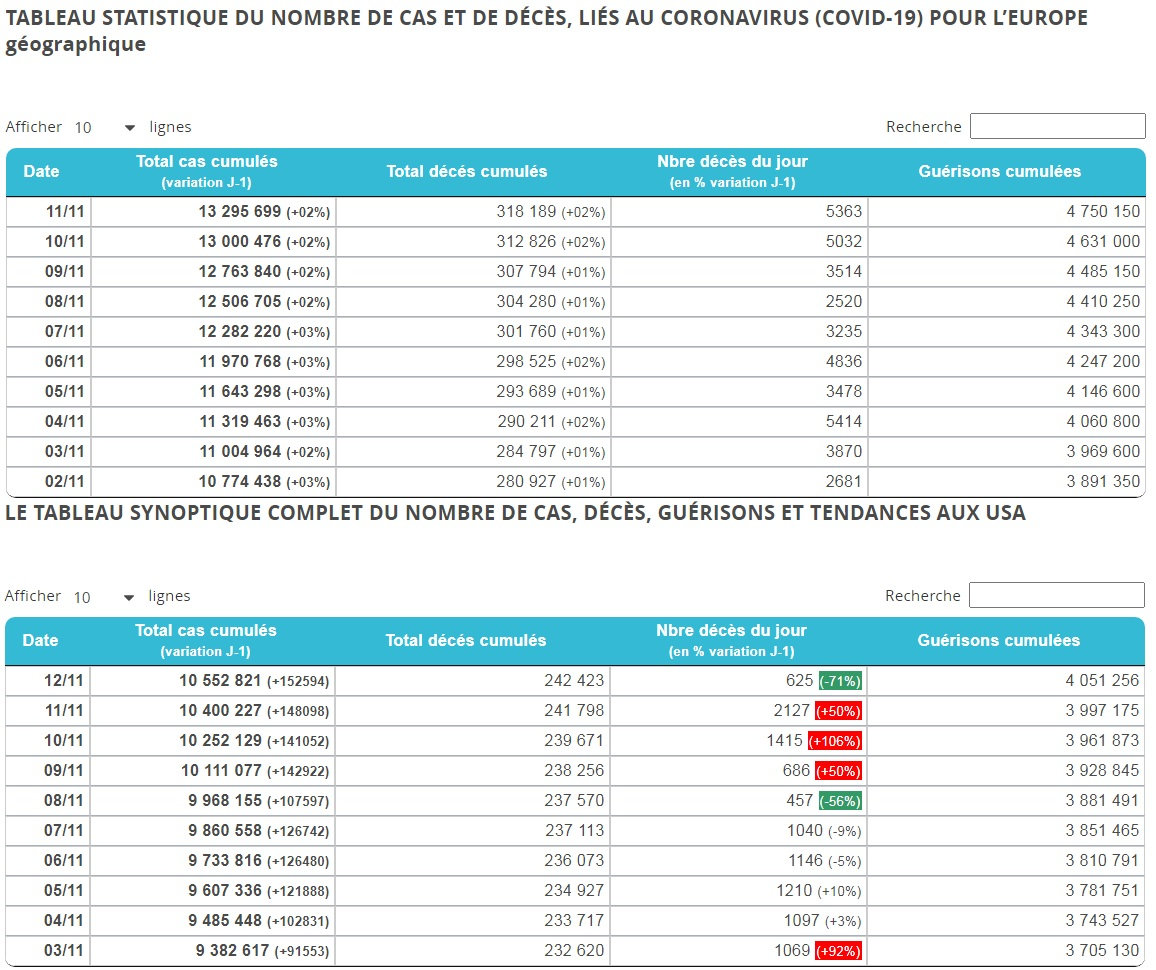Image resolution: width=1156 pixels, height=970 pixels.
Task: Select USA daily deaths value 1146
Action: click(804, 860)
